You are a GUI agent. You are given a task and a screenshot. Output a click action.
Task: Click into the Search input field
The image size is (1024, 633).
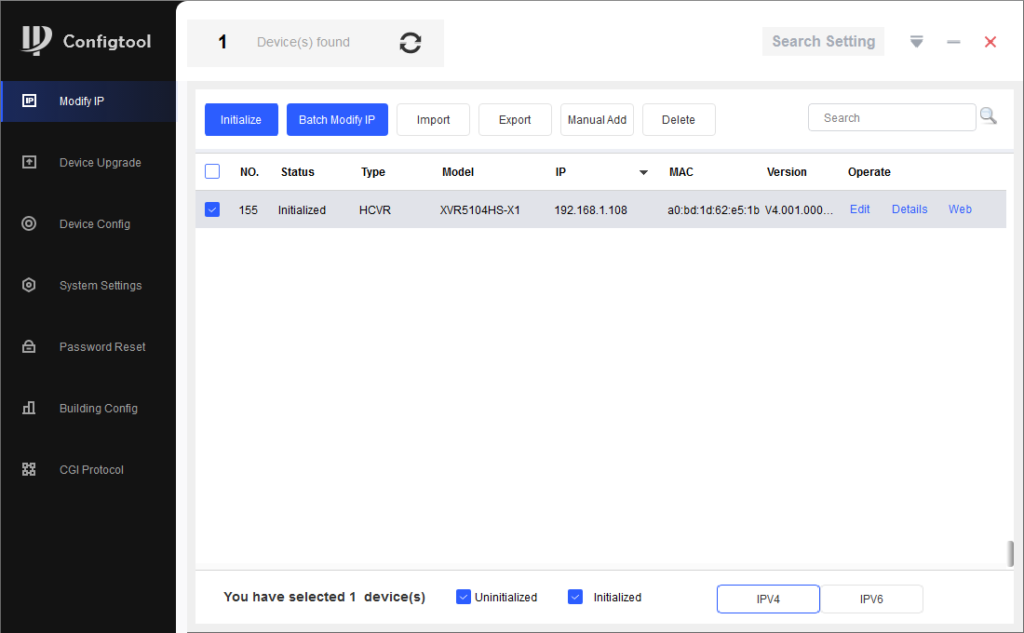tap(891, 118)
